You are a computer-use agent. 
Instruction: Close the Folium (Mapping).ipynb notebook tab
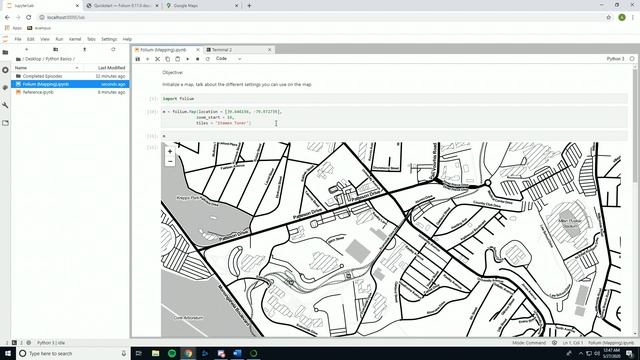click(198, 50)
